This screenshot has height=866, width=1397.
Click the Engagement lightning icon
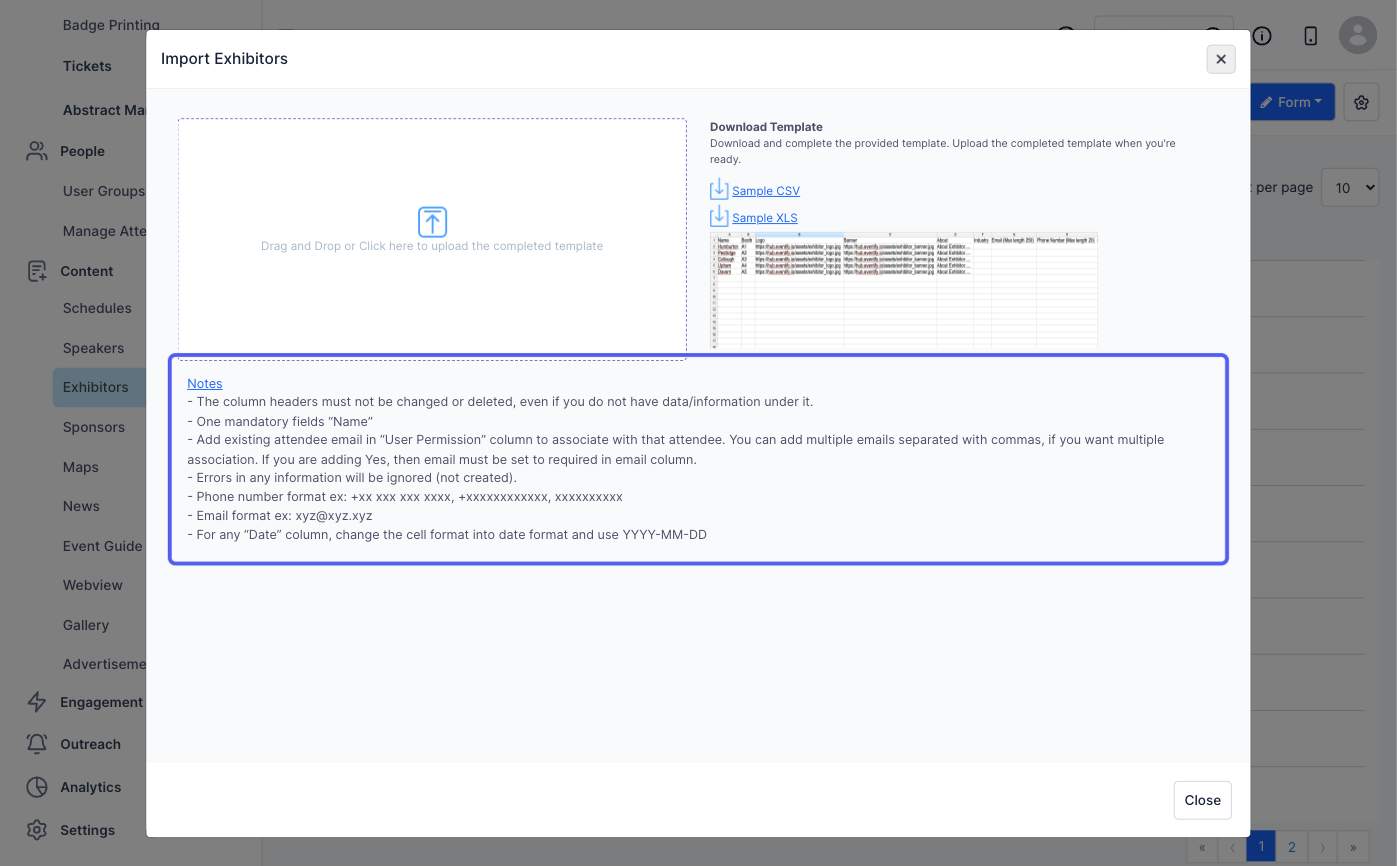37,702
